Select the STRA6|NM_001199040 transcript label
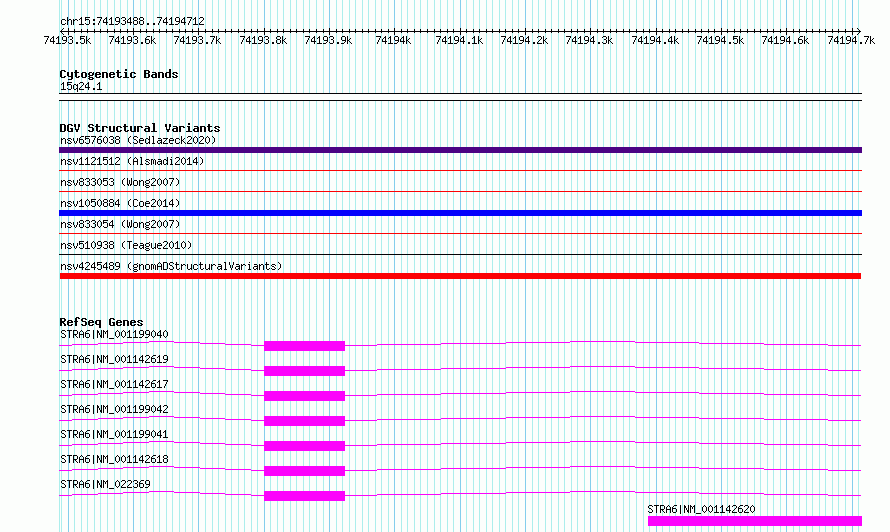This screenshot has width=890, height=532. [x=114, y=334]
